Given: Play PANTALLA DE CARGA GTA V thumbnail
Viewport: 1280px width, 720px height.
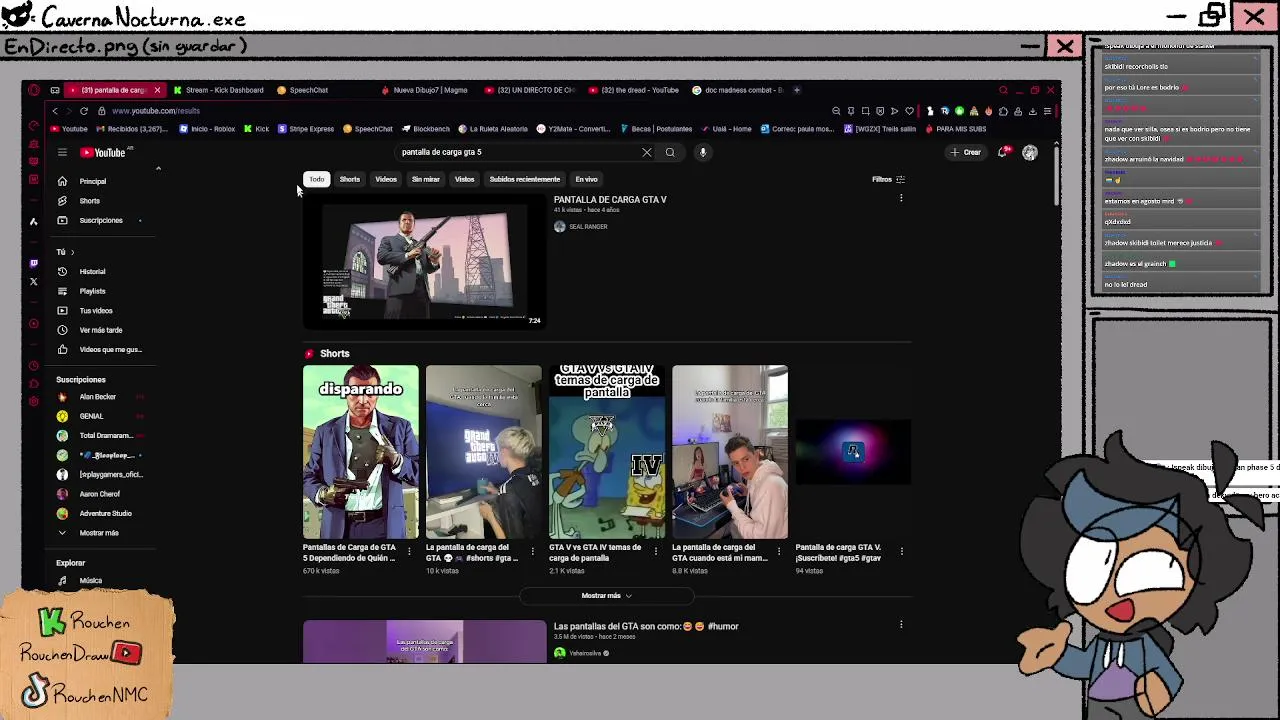Looking at the screenshot, I should [423, 260].
